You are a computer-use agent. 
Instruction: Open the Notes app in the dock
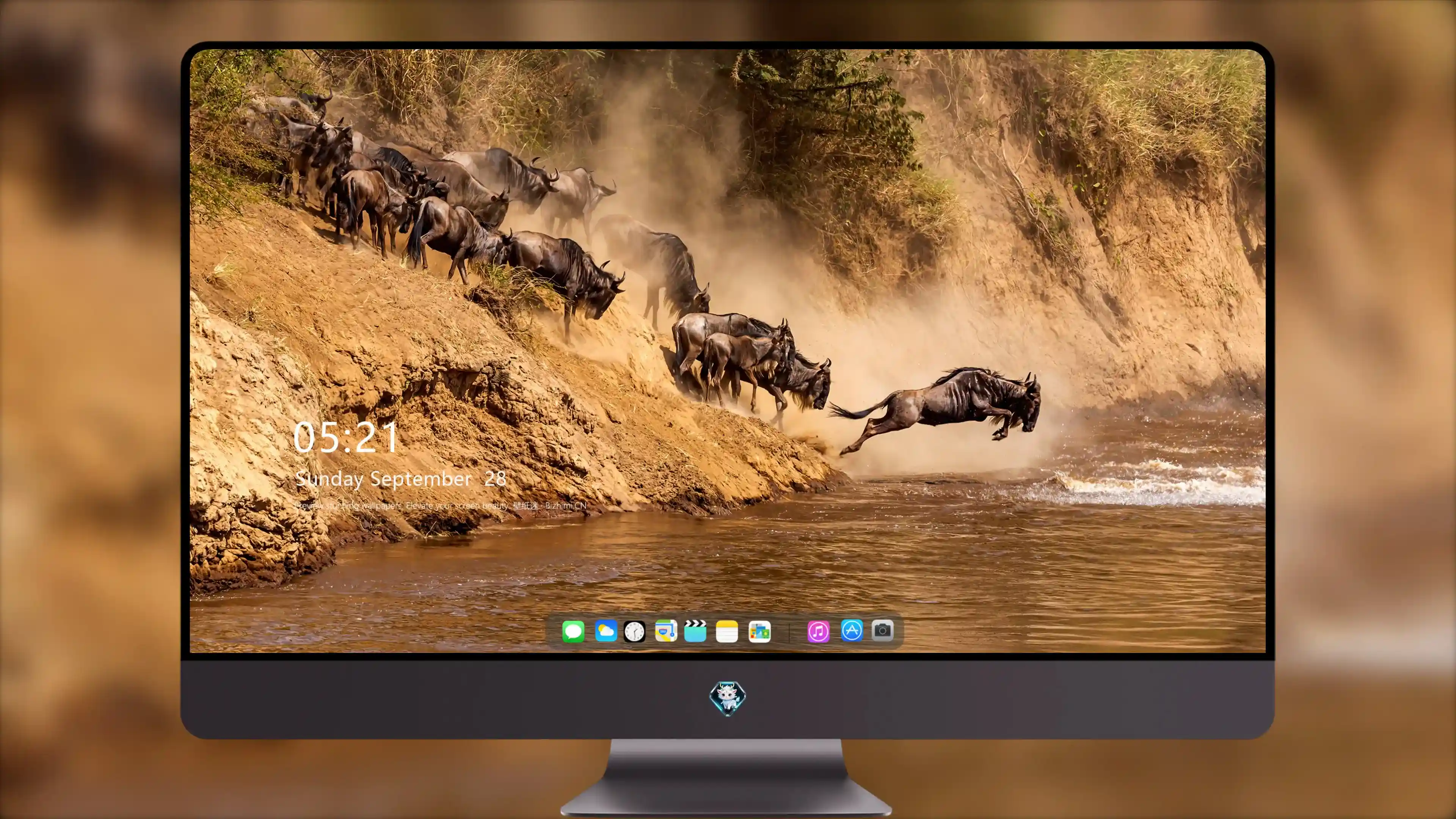point(727,631)
